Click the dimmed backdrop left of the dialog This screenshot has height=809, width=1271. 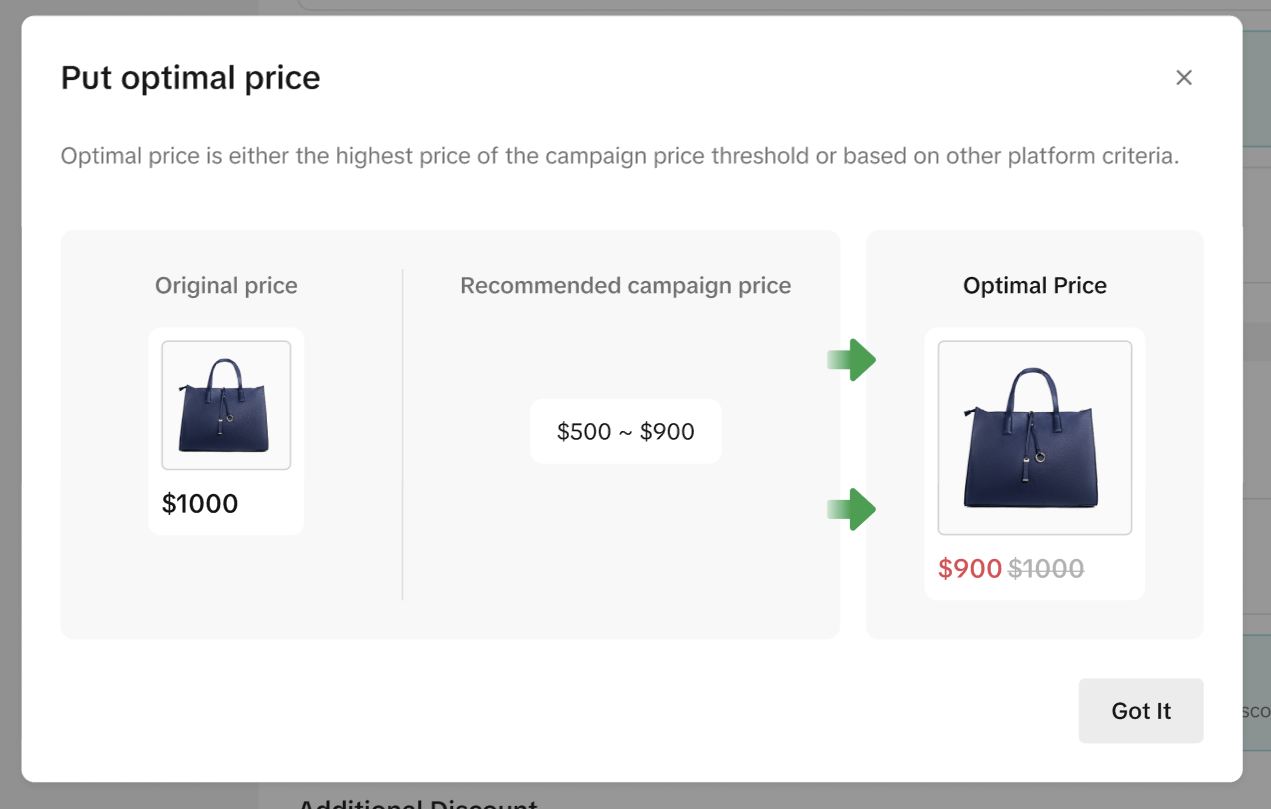point(10,400)
